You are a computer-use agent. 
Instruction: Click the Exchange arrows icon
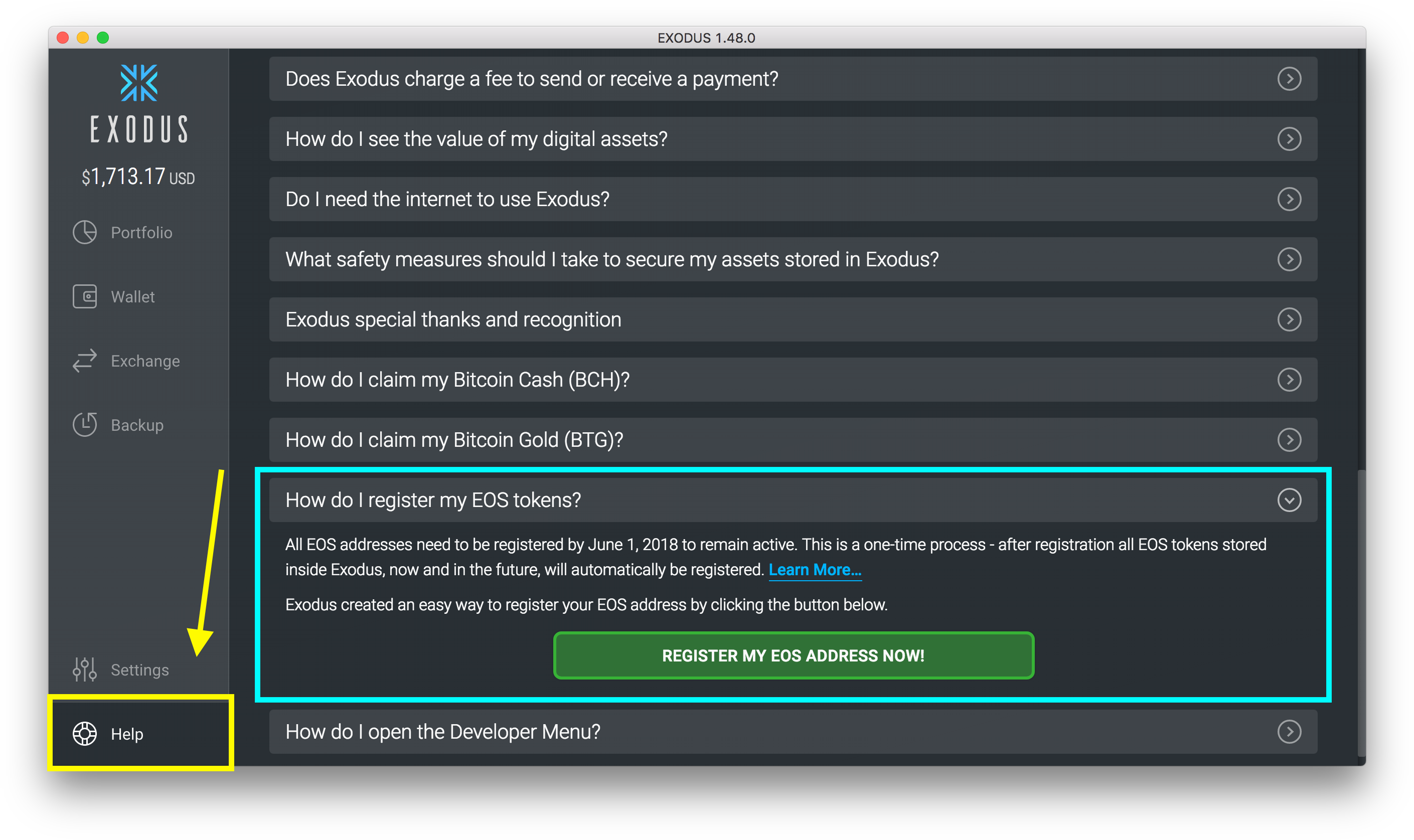(84, 361)
